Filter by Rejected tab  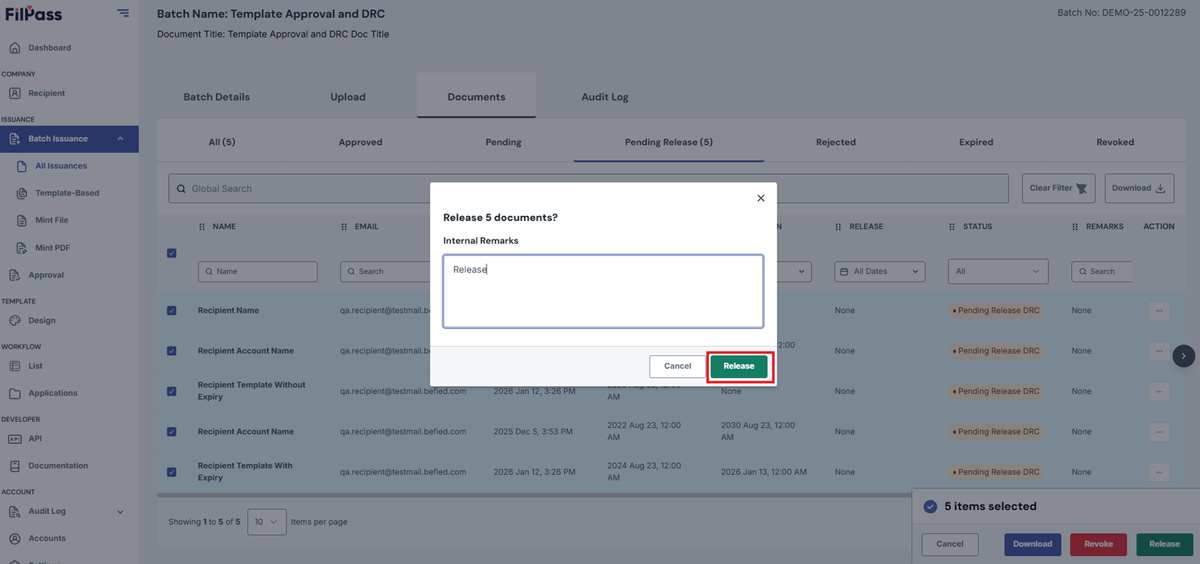point(835,142)
